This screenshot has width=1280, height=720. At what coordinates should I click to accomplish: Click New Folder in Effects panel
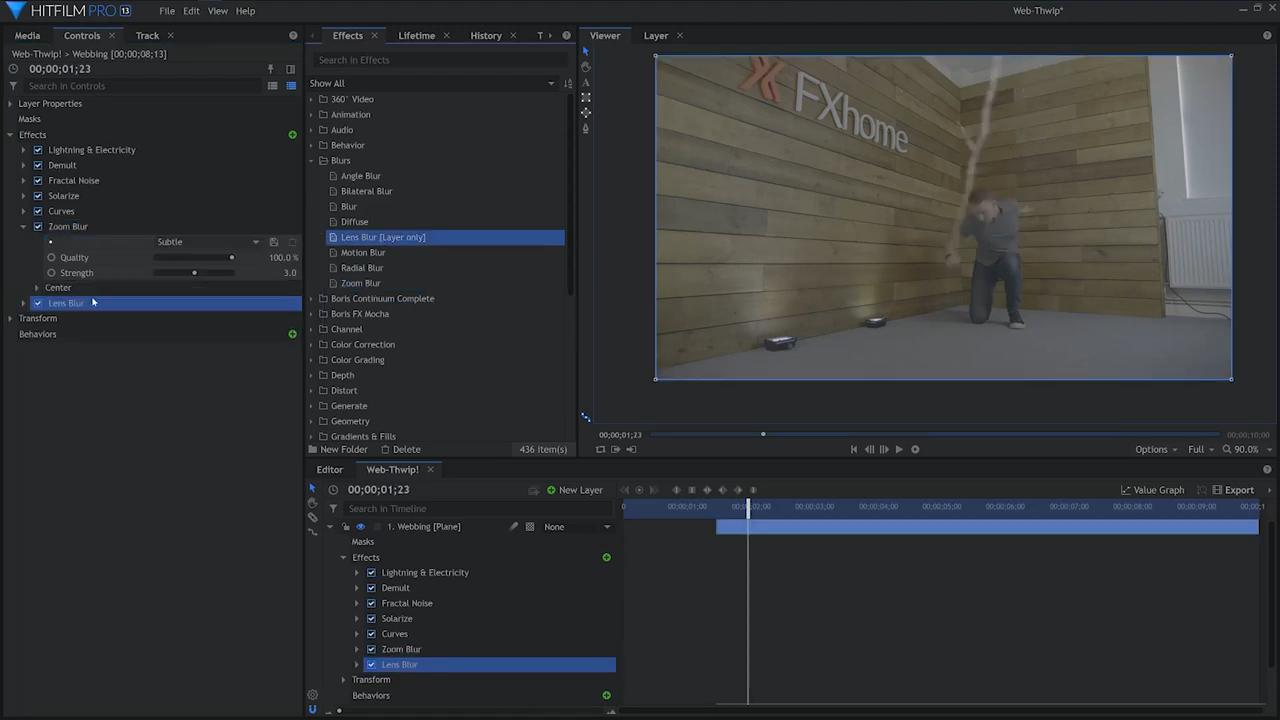[337, 450]
